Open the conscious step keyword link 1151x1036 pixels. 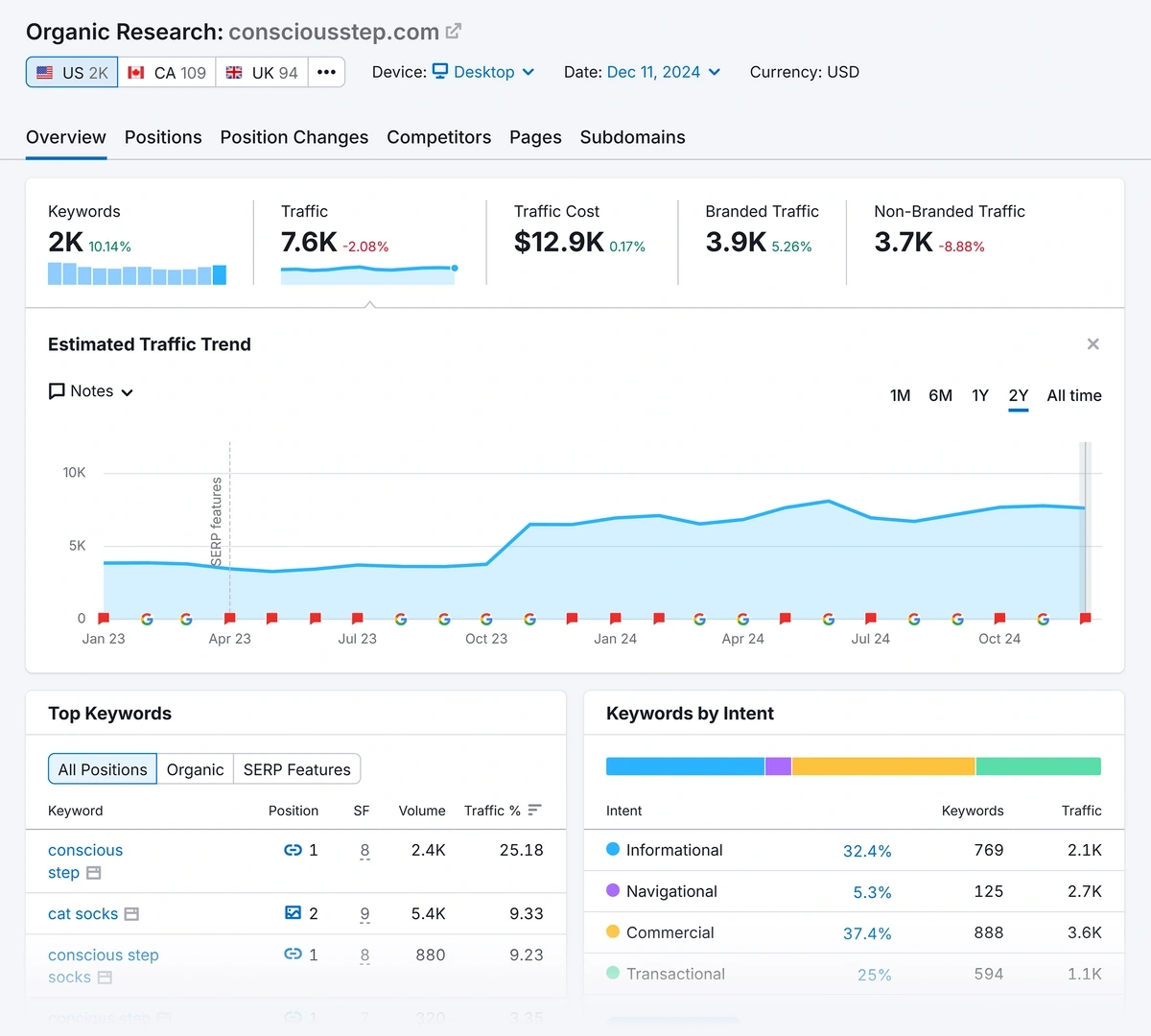85,861
